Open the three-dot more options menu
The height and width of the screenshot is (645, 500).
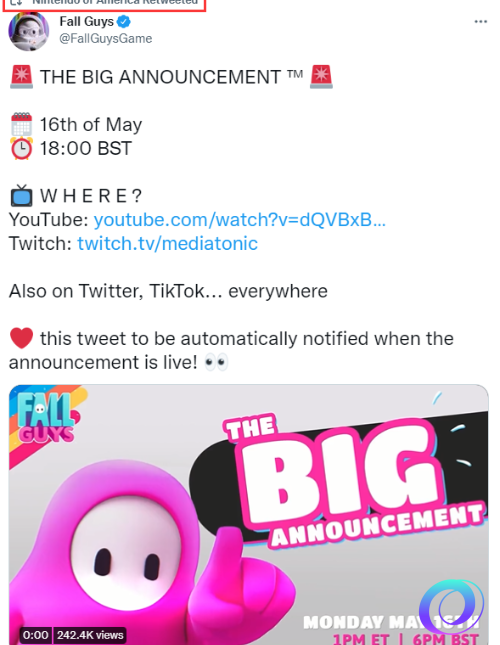click(480, 21)
